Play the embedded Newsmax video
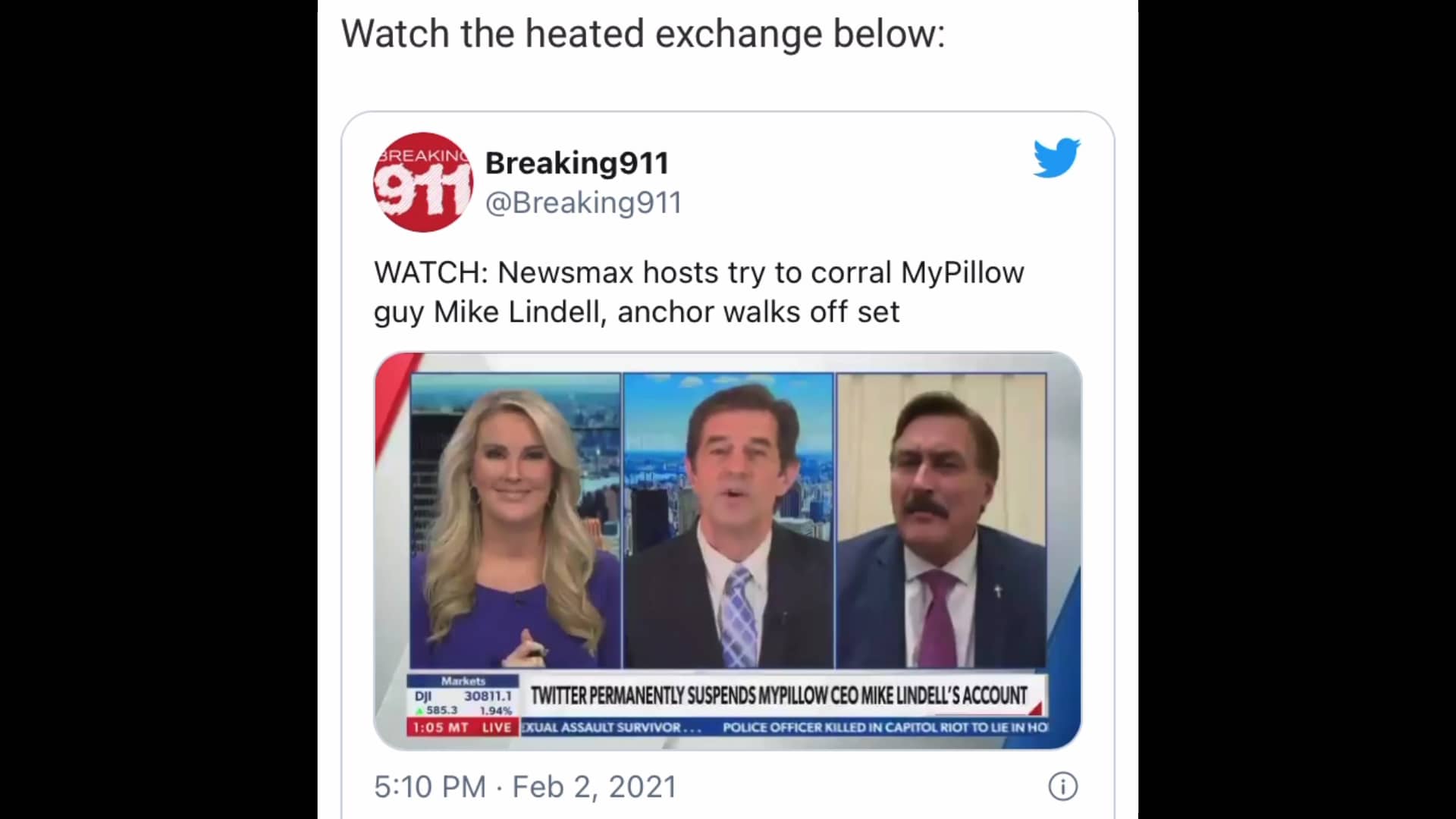This screenshot has height=819, width=1456. (x=728, y=551)
